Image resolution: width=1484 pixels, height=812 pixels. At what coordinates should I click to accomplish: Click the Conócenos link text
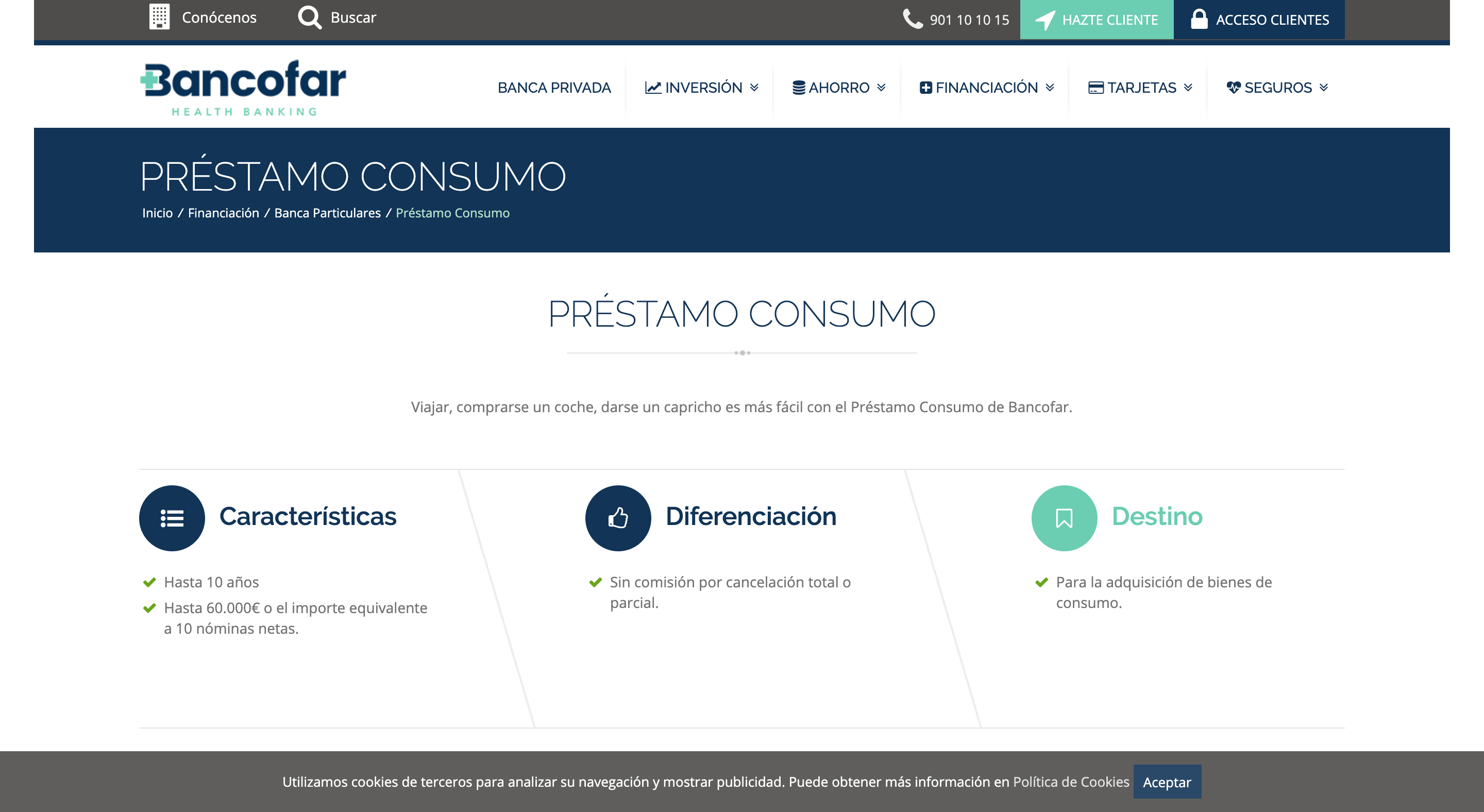pos(219,18)
